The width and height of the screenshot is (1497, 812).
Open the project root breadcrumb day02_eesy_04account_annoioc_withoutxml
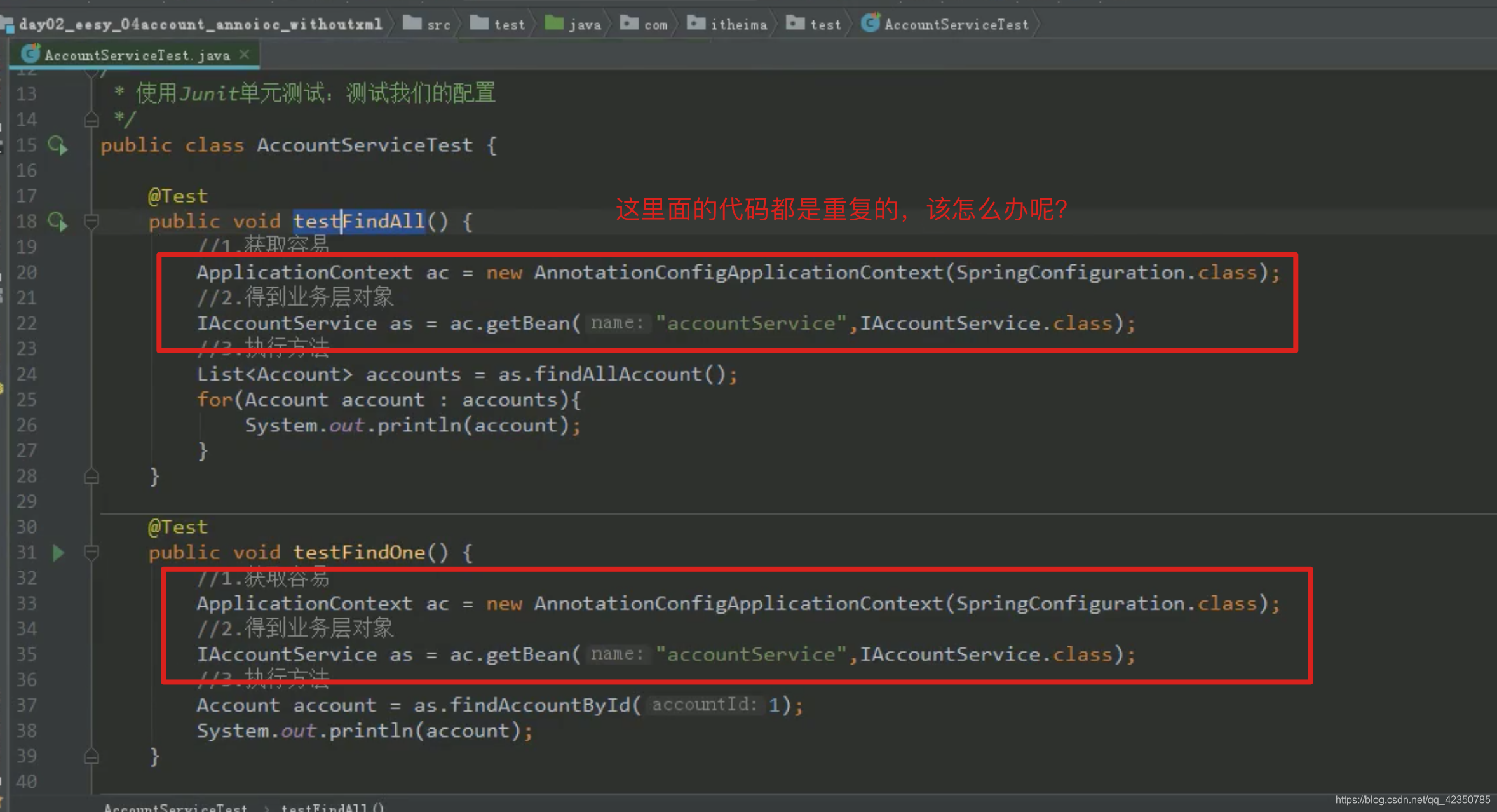coord(201,25)
